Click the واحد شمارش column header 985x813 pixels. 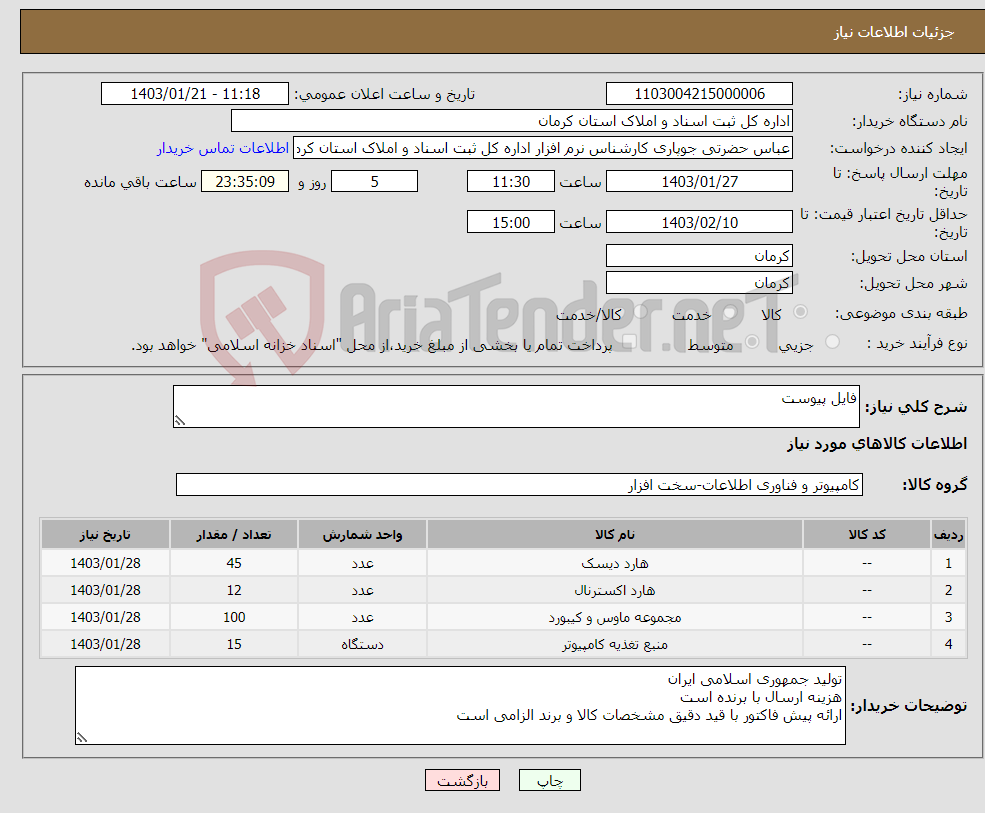pos(362,535)
